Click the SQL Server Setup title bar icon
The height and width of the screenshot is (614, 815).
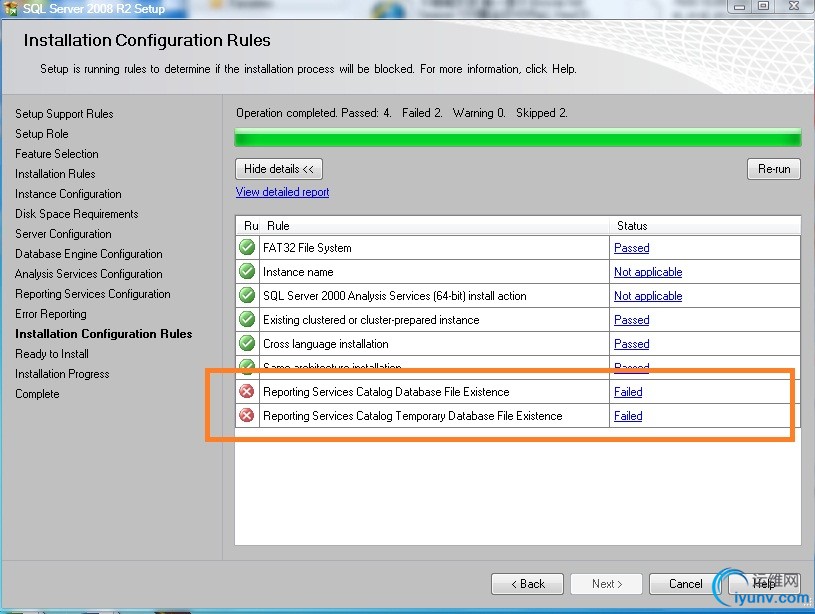(x=10, y=8)
